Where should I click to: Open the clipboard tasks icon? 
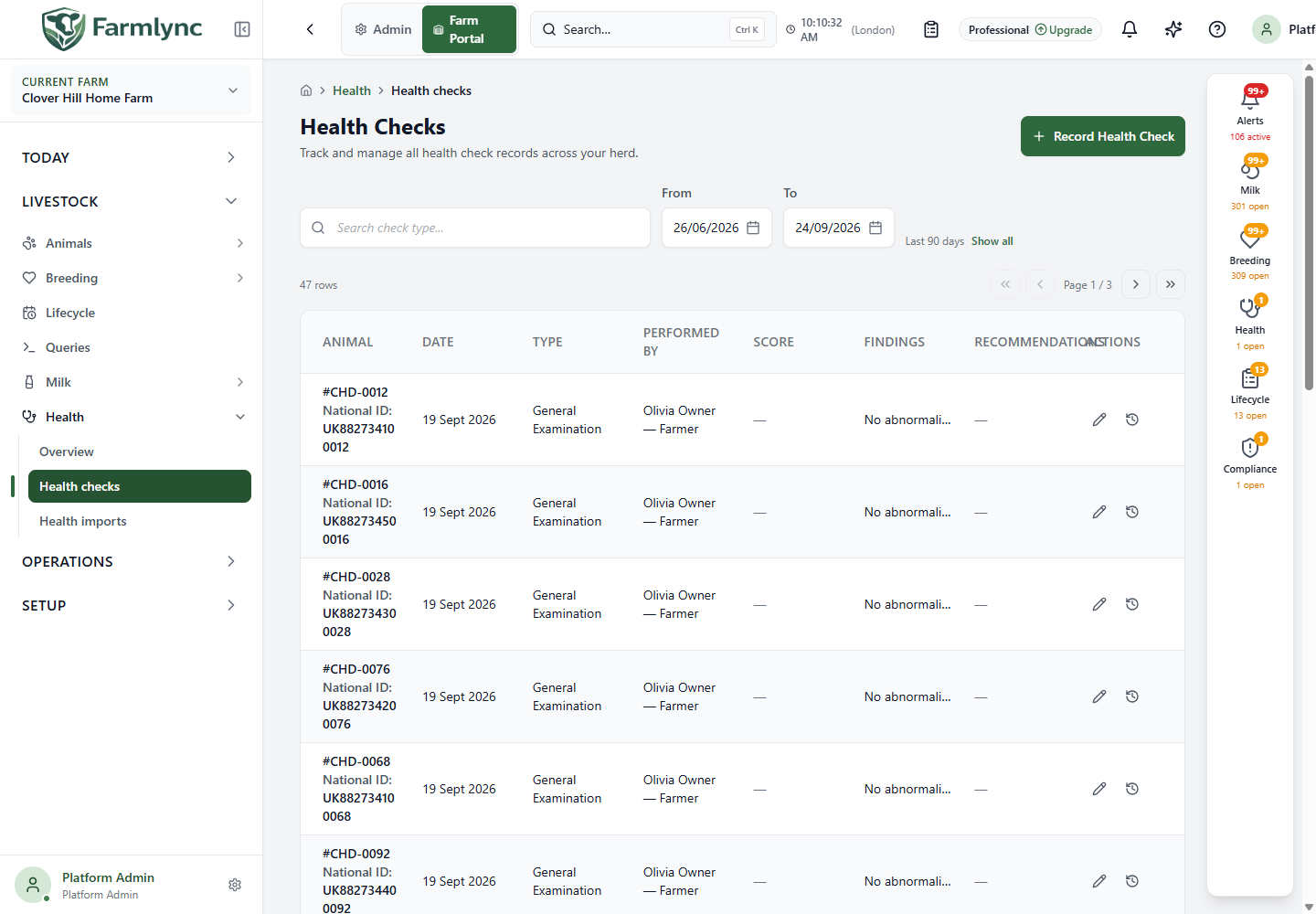tap(931, 29)
